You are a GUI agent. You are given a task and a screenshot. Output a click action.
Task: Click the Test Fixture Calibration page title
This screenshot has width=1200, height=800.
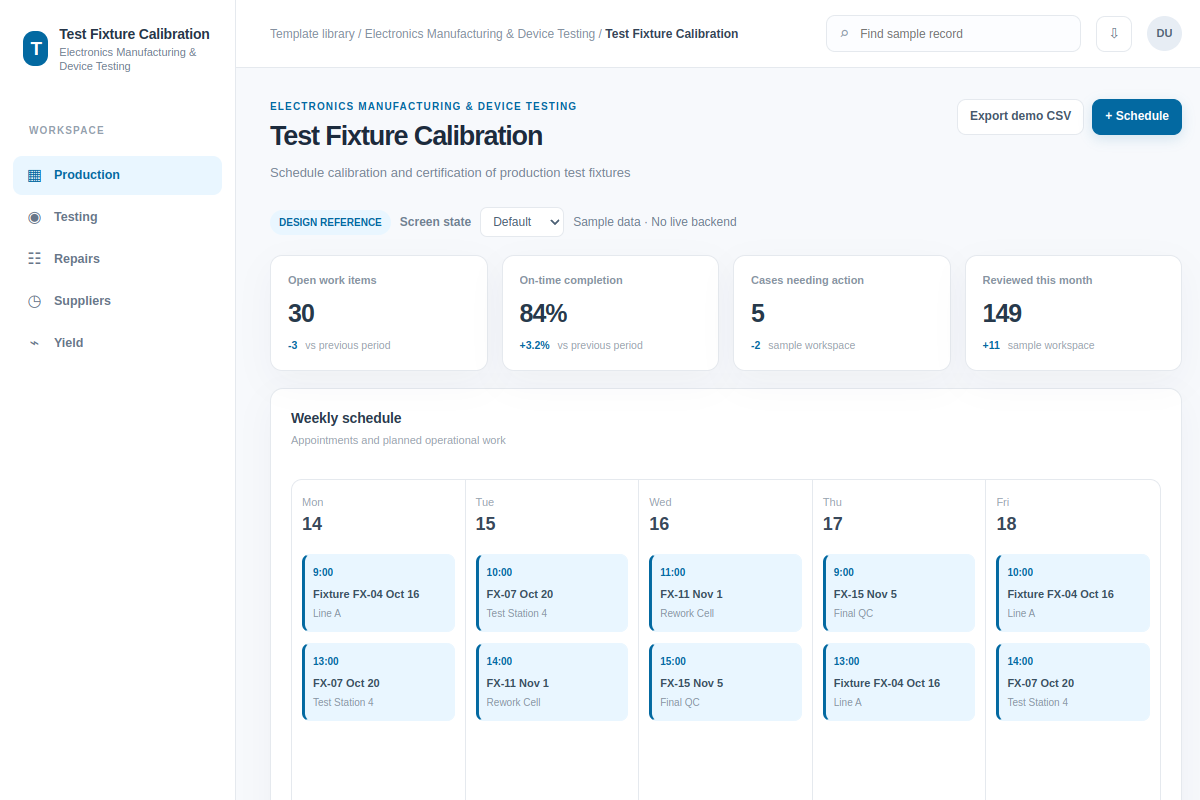406,136
